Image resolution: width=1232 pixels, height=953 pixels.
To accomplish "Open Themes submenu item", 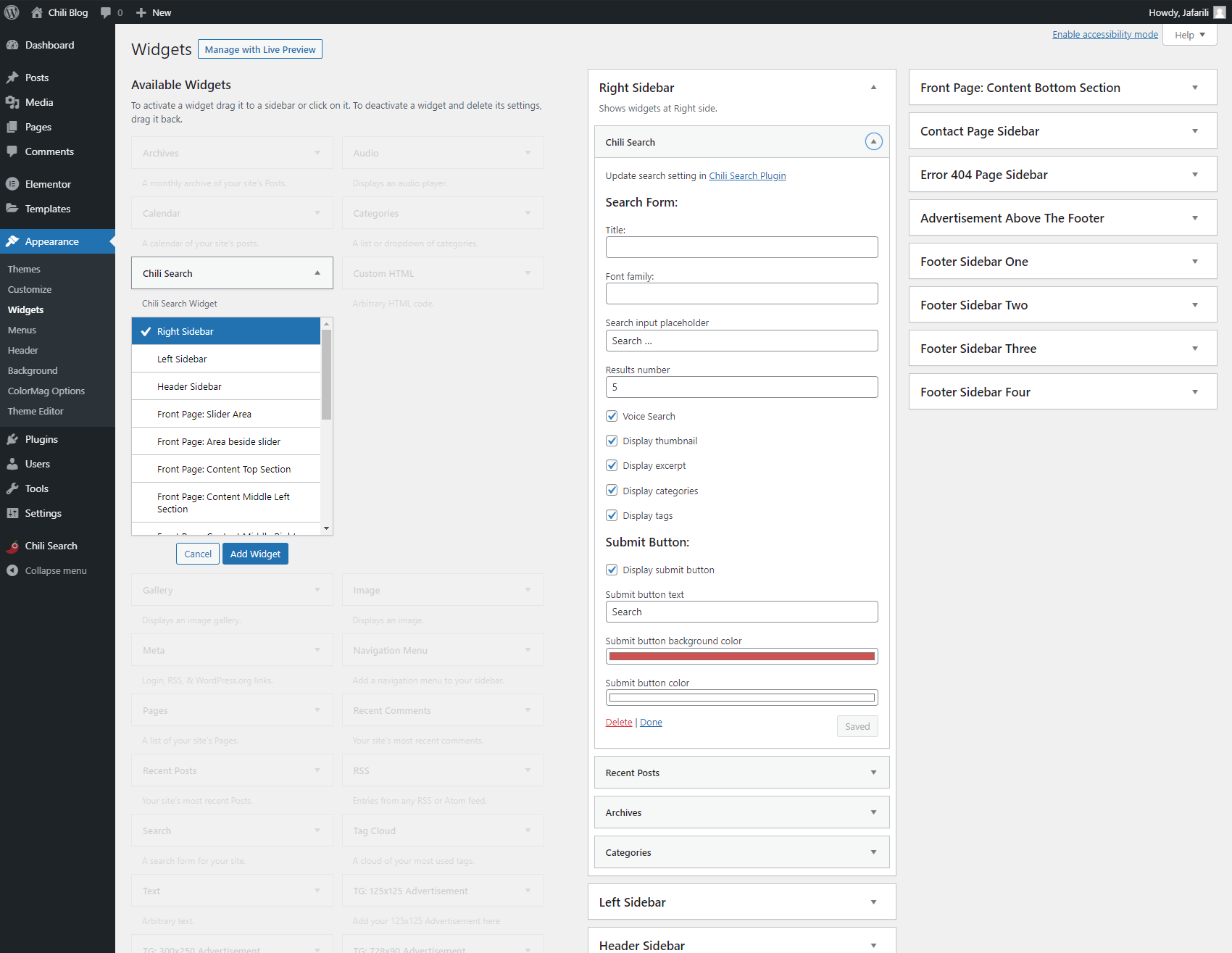I will click(24, 269).
